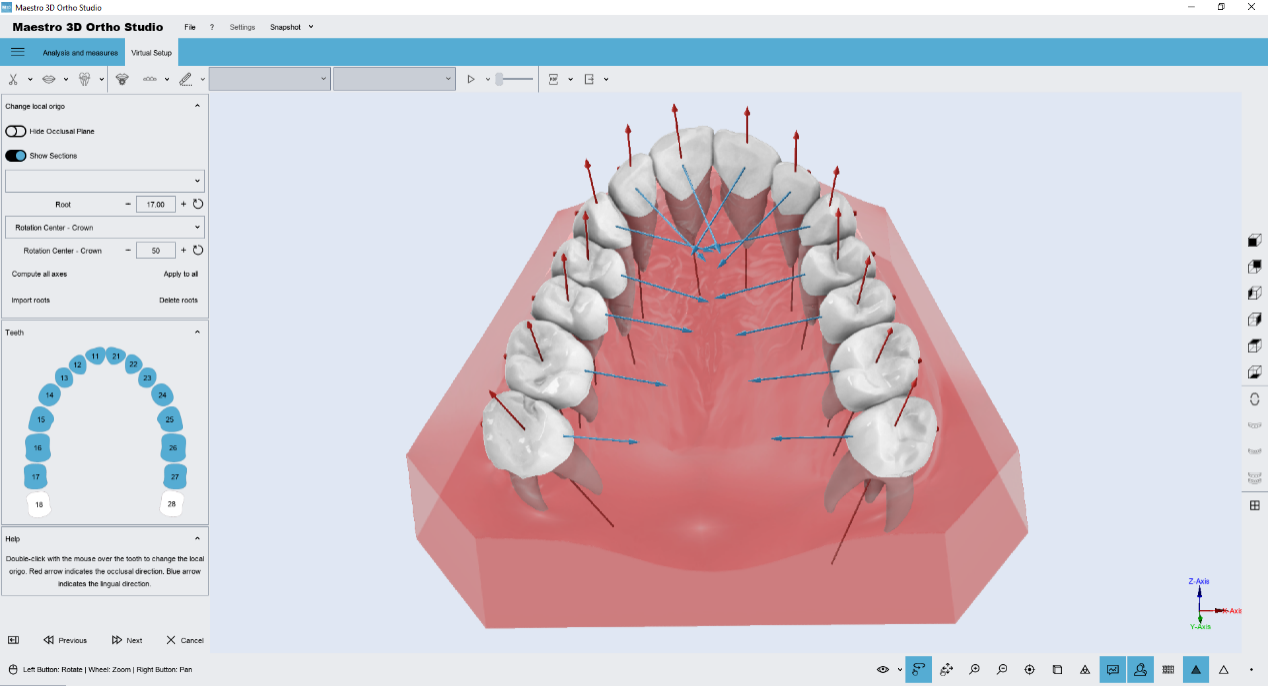Click the rotate view loop icon on right
Screen dimensions: 1268x686
pyautogui.click(x=1254, y=399)
